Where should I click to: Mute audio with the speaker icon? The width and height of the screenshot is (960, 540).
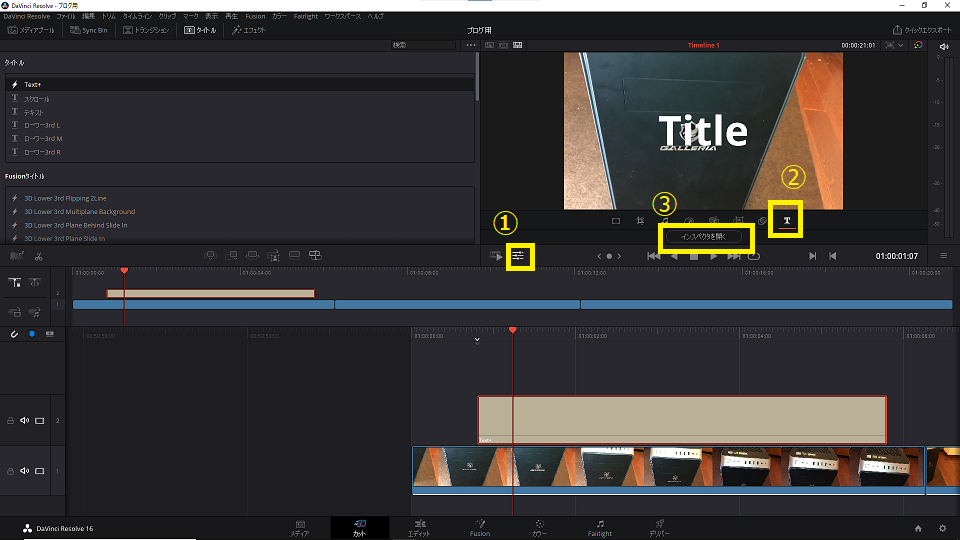click(x=943, y=47)
